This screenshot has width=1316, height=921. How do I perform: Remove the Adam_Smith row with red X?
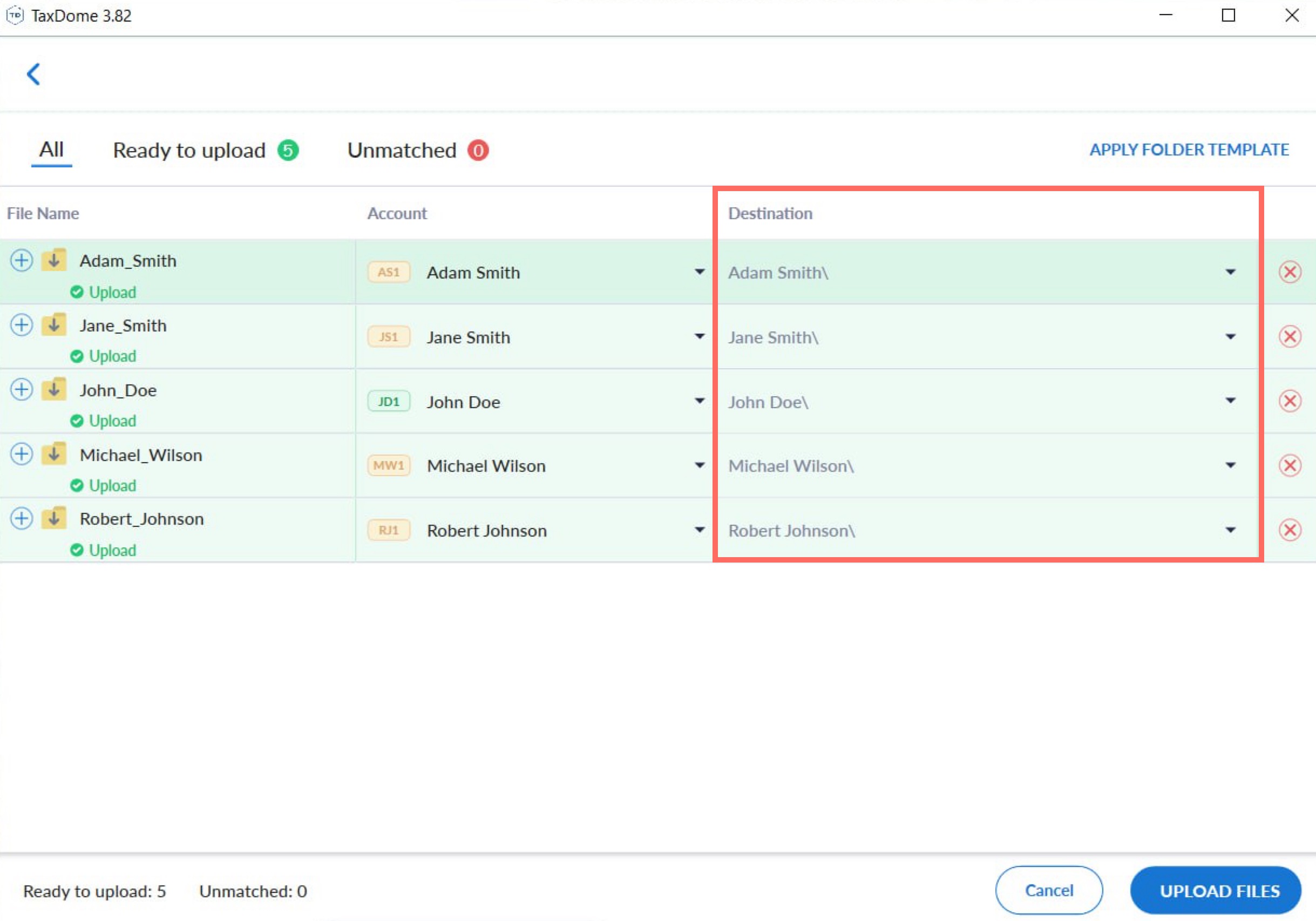coord(1290,272)
